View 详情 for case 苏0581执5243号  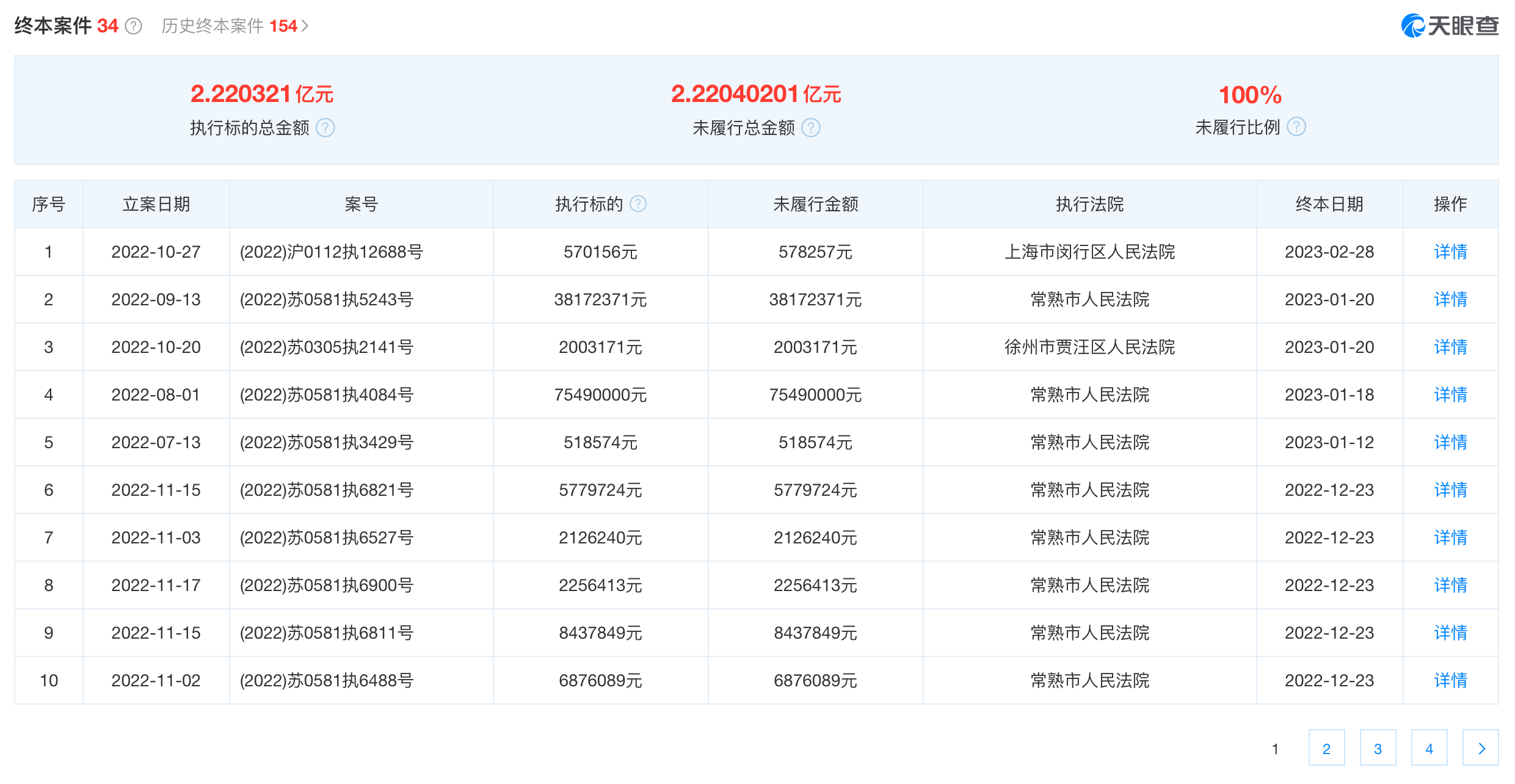click(x=1450, y=299)
